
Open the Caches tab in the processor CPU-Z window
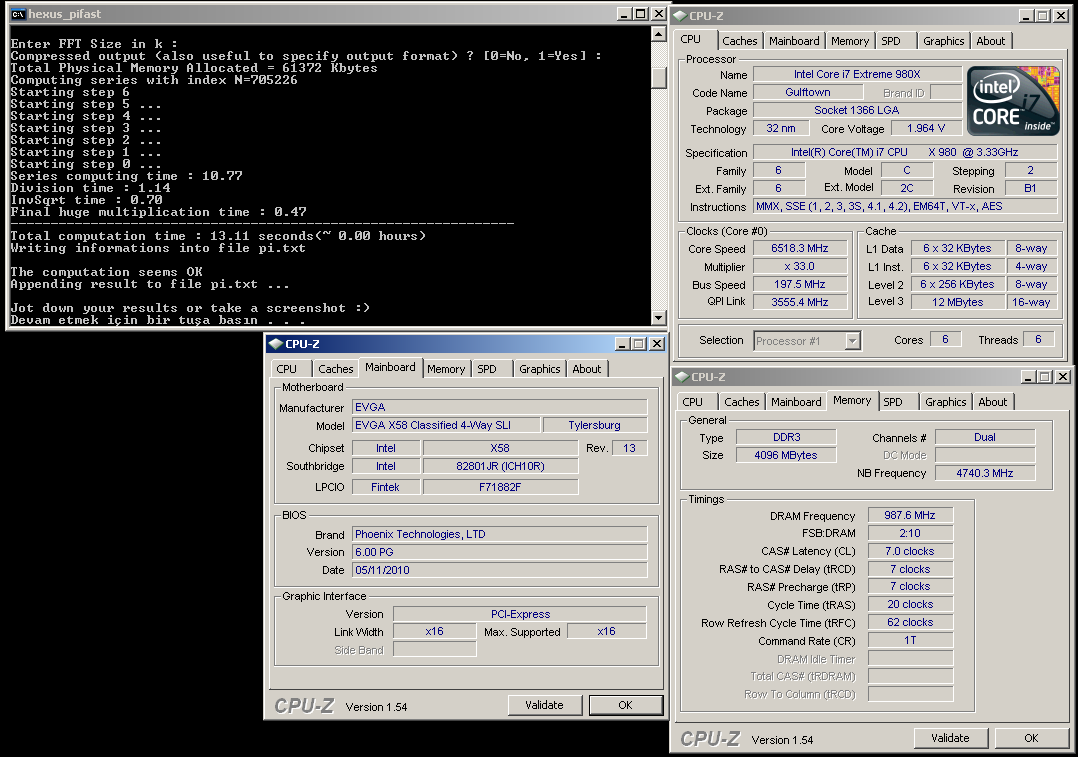pyautogui.click(x=740, y=41)
